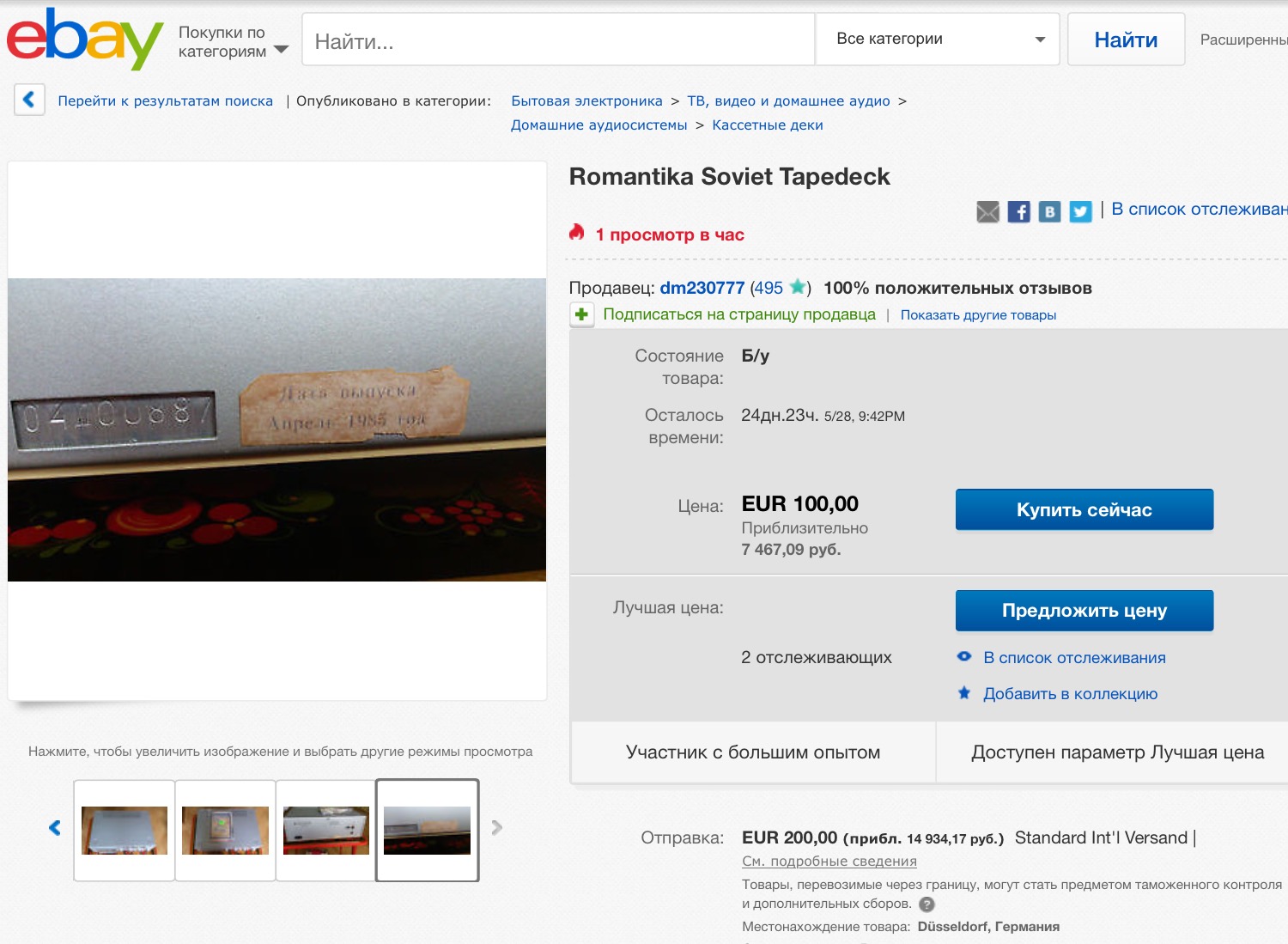Viewport: 1288px width, 944px height.
Task: Click 'Добавить в коллекцию' link
Action: [1070, 693]
